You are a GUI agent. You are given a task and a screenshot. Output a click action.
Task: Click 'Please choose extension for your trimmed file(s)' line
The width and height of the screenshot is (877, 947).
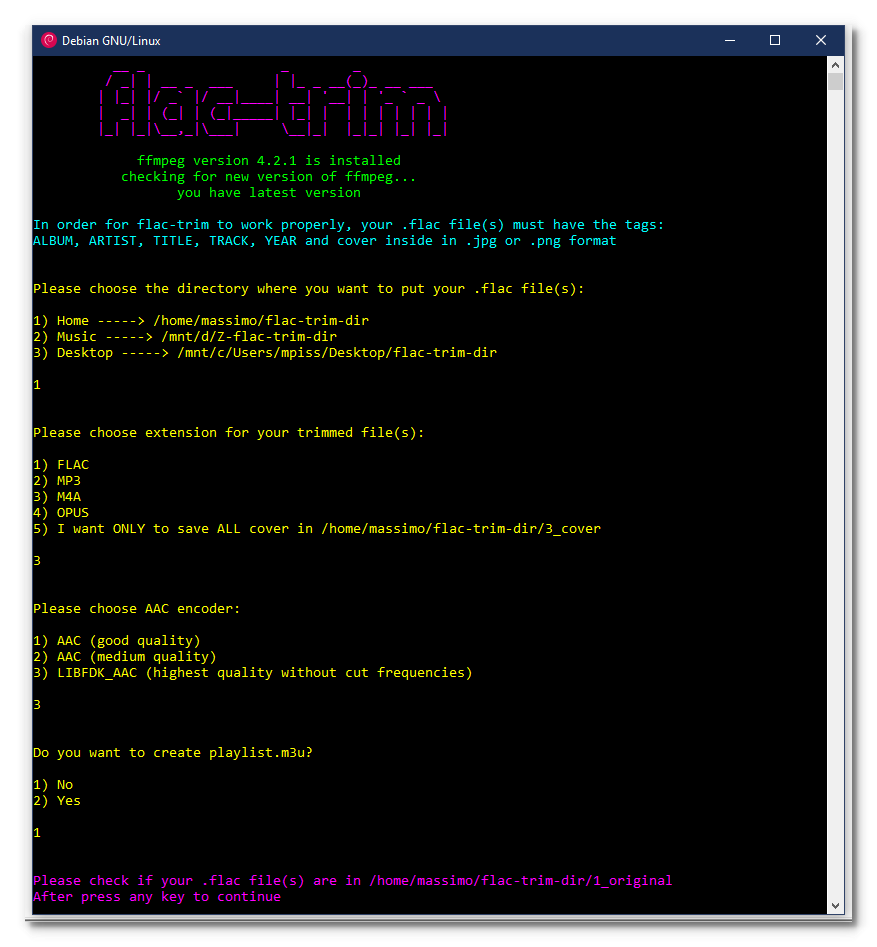[x=228, y=433]
